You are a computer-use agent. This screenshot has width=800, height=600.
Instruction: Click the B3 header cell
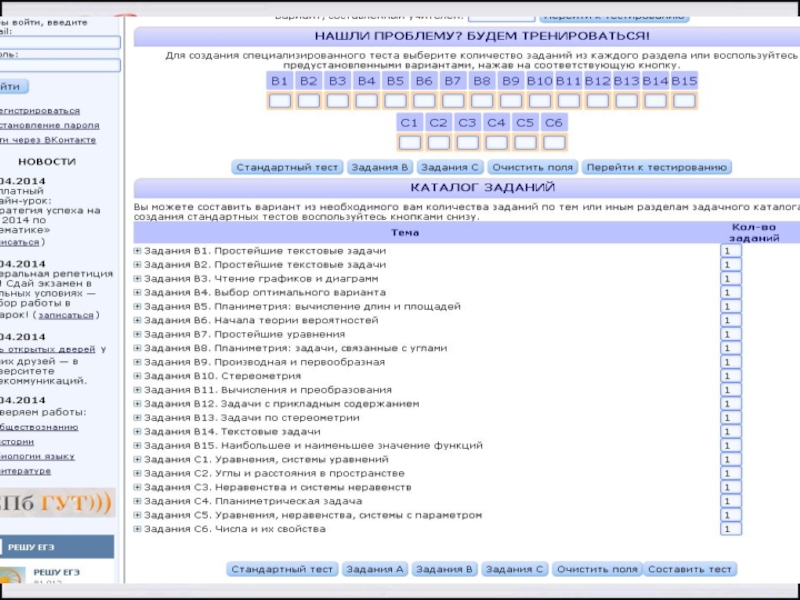(x=337, y=81)
